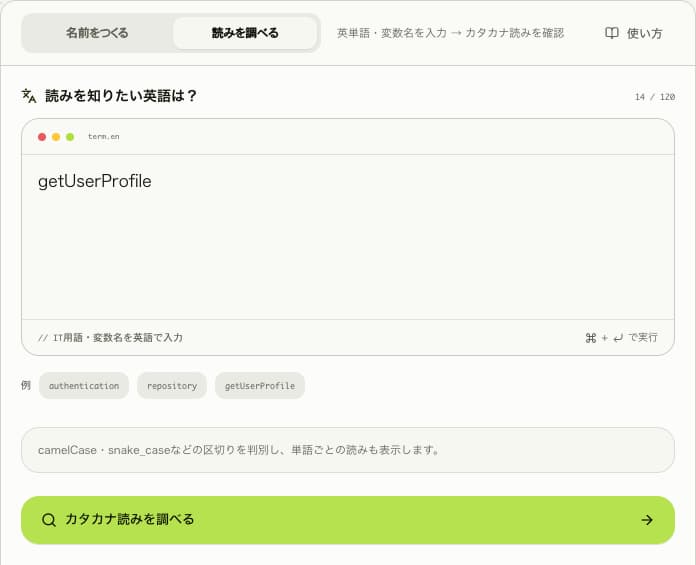Click the で実行 shortcut label
This screenshot has height=565, width=696.
coord(643,338)
